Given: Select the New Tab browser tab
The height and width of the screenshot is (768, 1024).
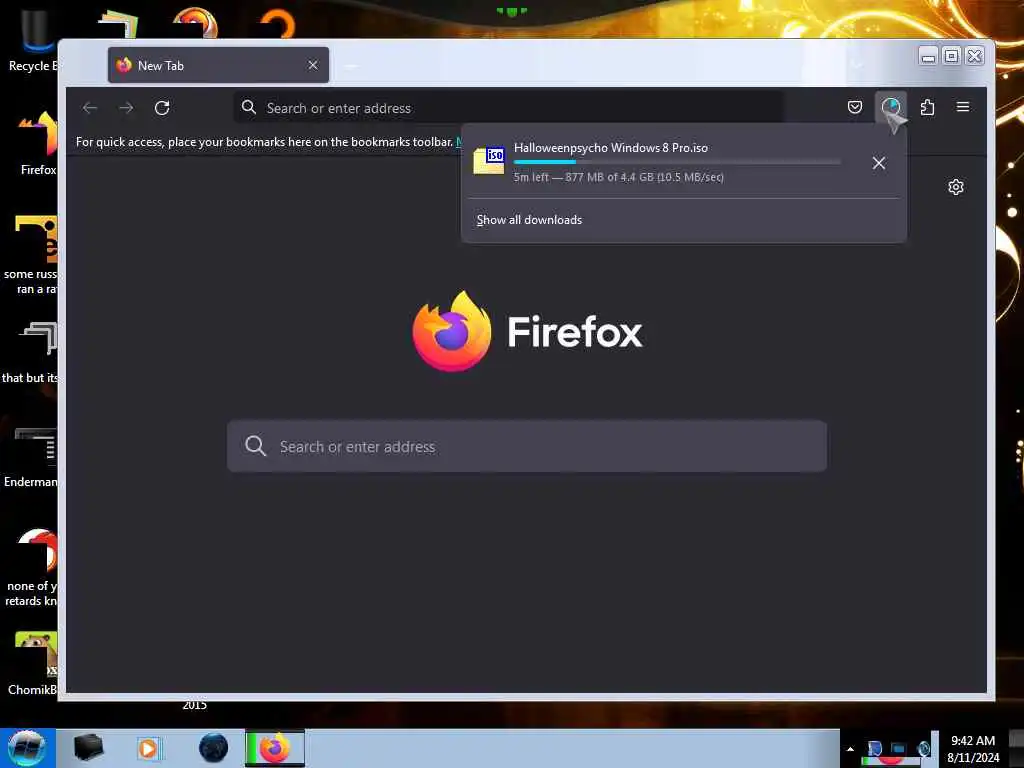Looking at the screenshot, I should click(x=218, y=65).
